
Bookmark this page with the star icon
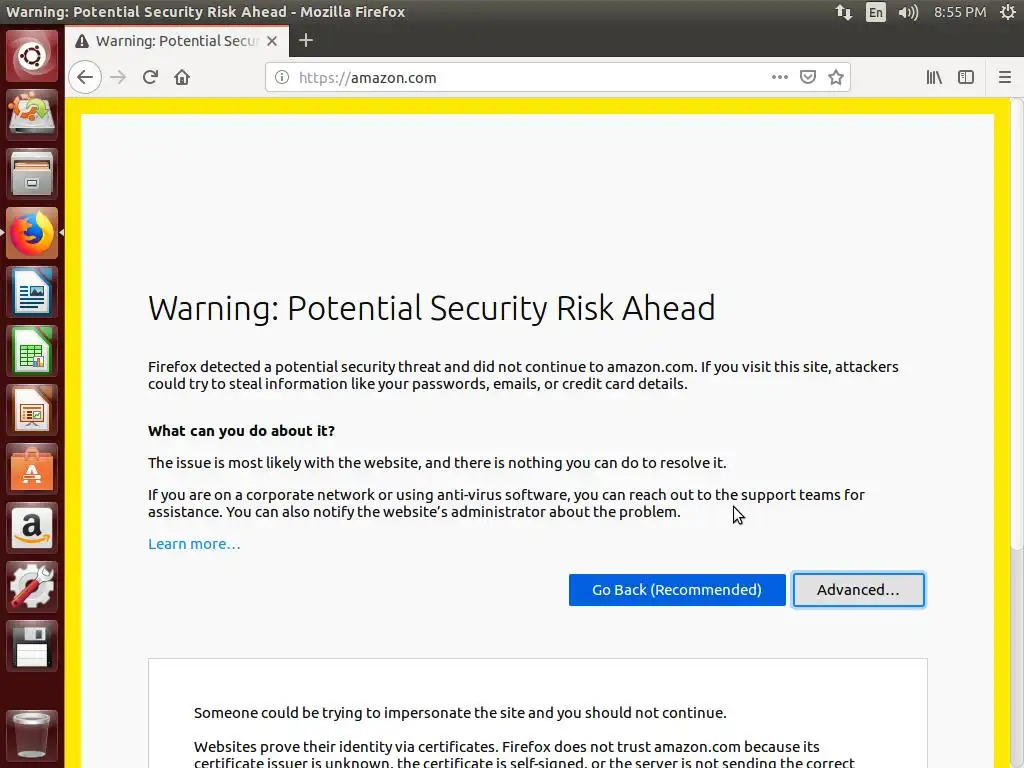836,77
